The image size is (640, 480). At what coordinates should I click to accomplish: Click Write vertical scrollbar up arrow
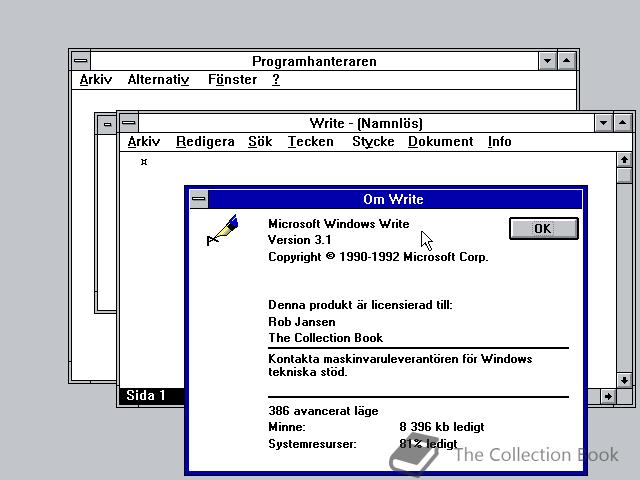click(624, 160)
